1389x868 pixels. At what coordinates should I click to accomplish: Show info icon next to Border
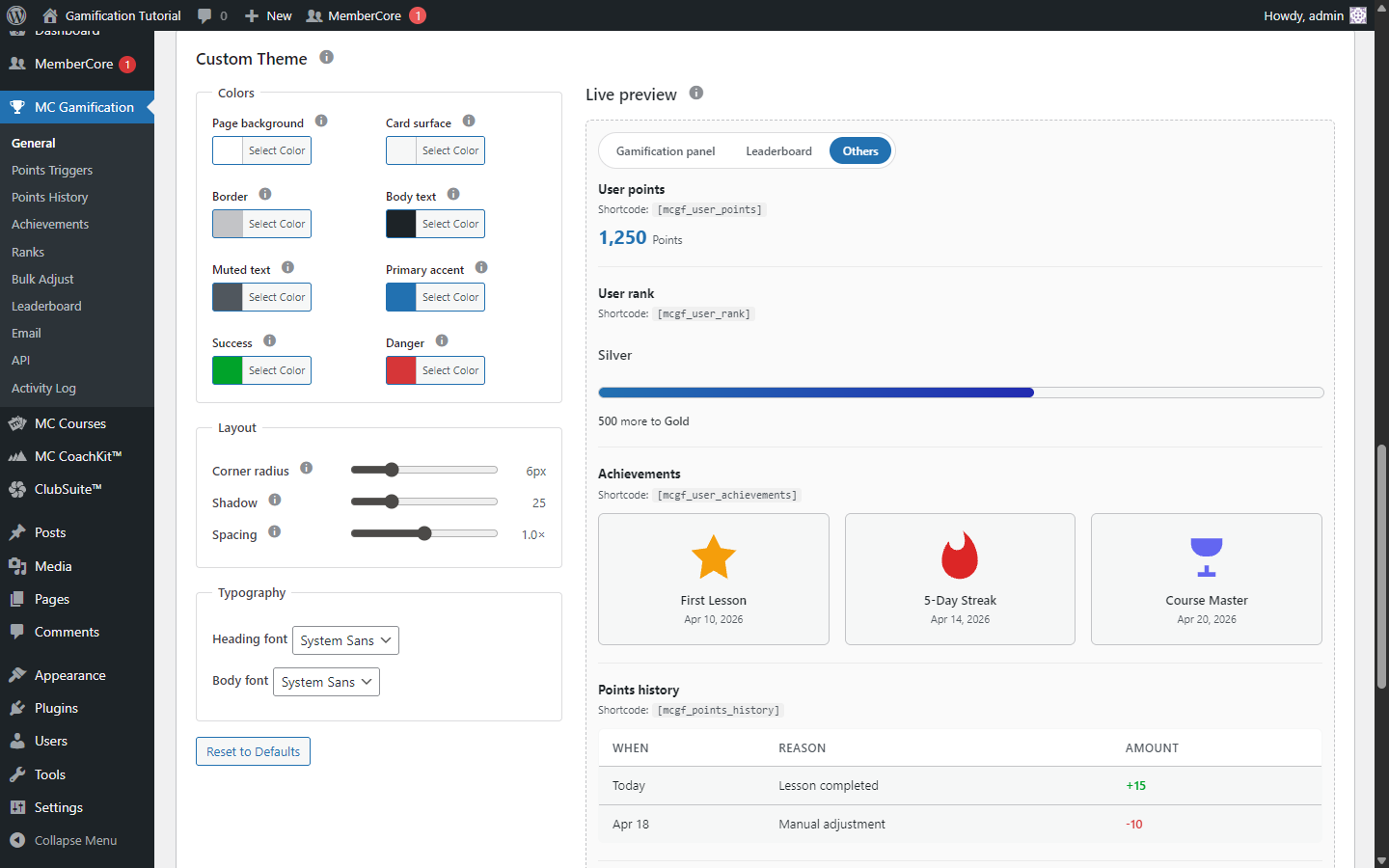(x=265, y=194)
